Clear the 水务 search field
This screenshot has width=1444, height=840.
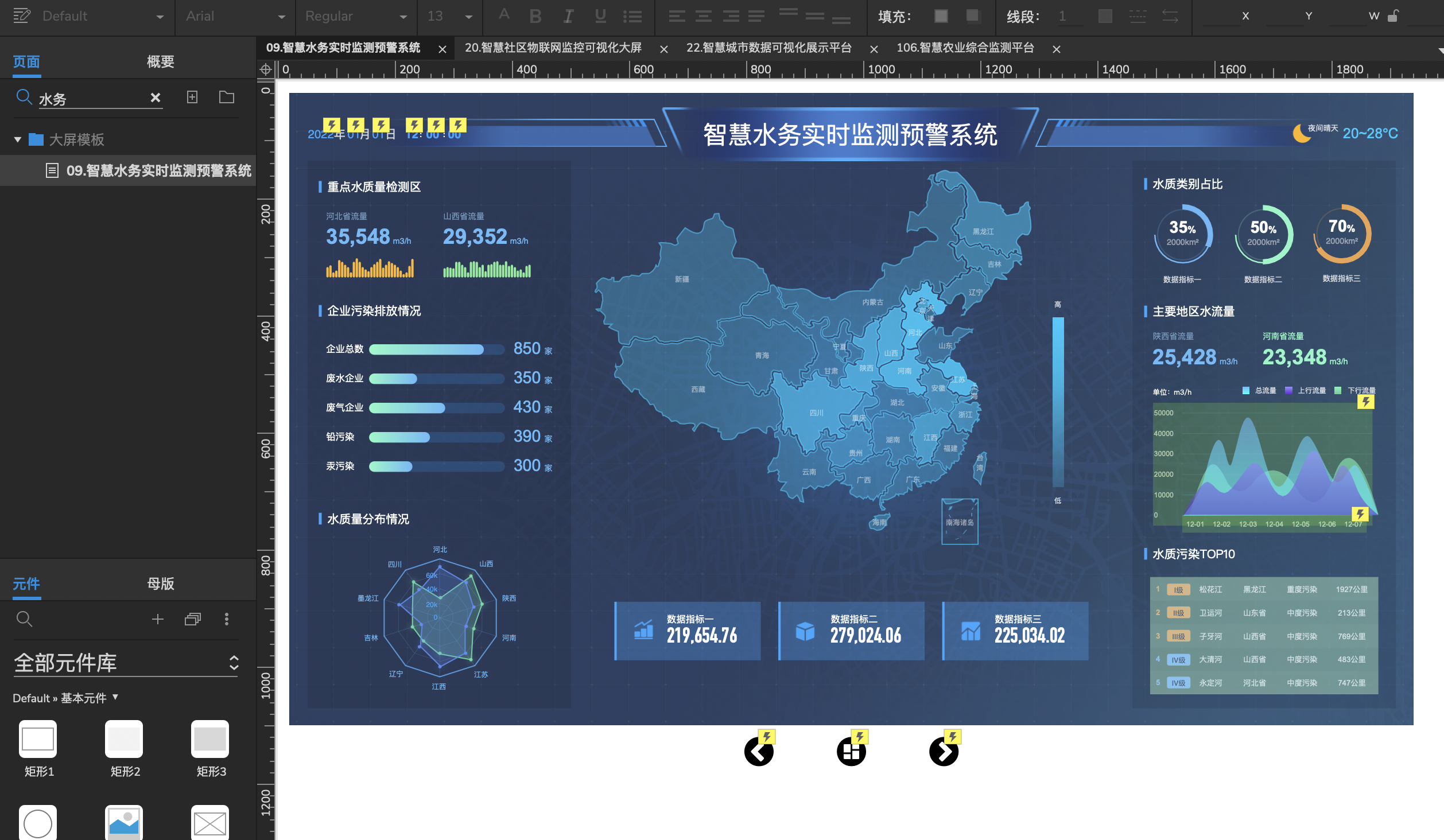point(155,98)
